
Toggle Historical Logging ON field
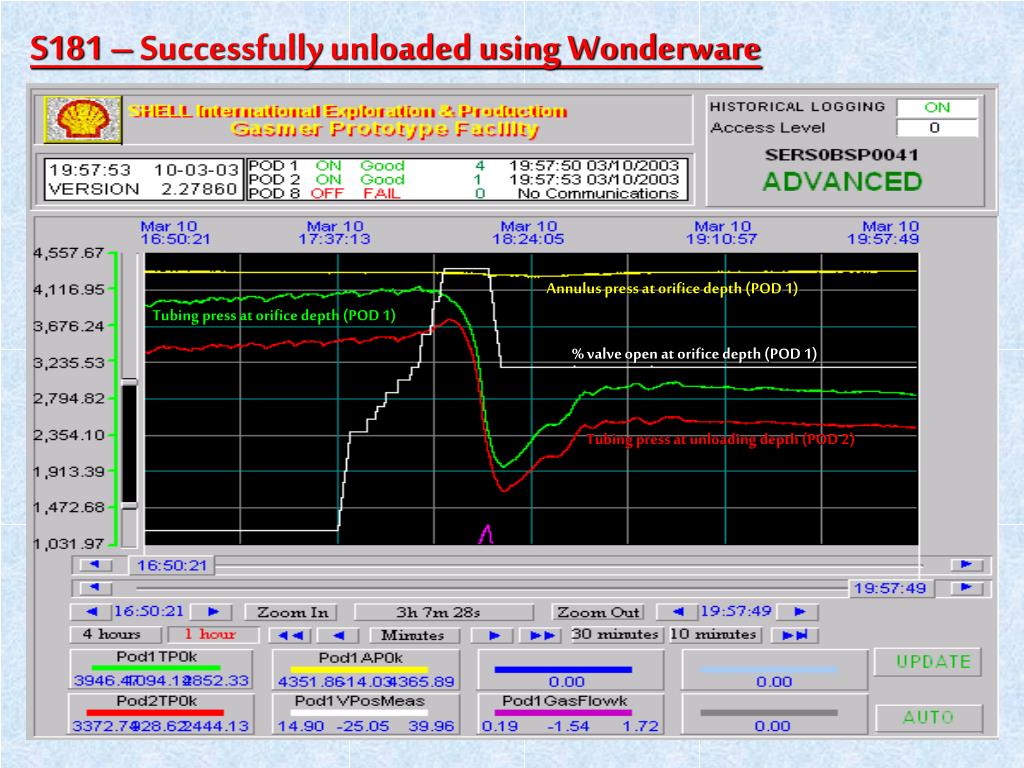pyautogui.click(x=937, y=107)
